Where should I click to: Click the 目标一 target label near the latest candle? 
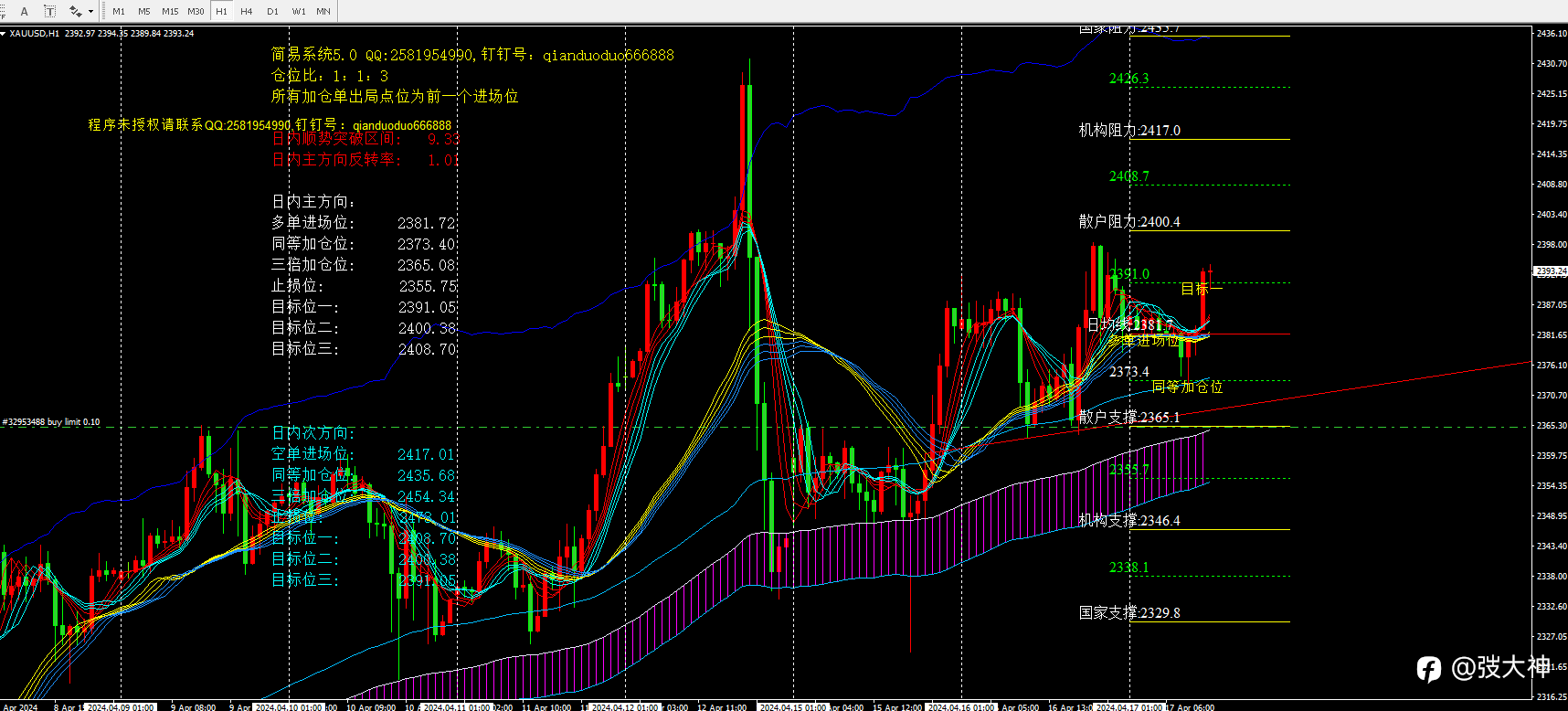pos(1202,289)
